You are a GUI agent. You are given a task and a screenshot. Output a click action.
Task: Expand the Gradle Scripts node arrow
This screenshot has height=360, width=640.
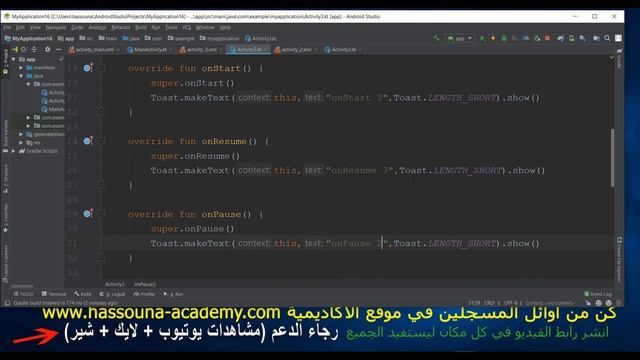tap(14, 151)
